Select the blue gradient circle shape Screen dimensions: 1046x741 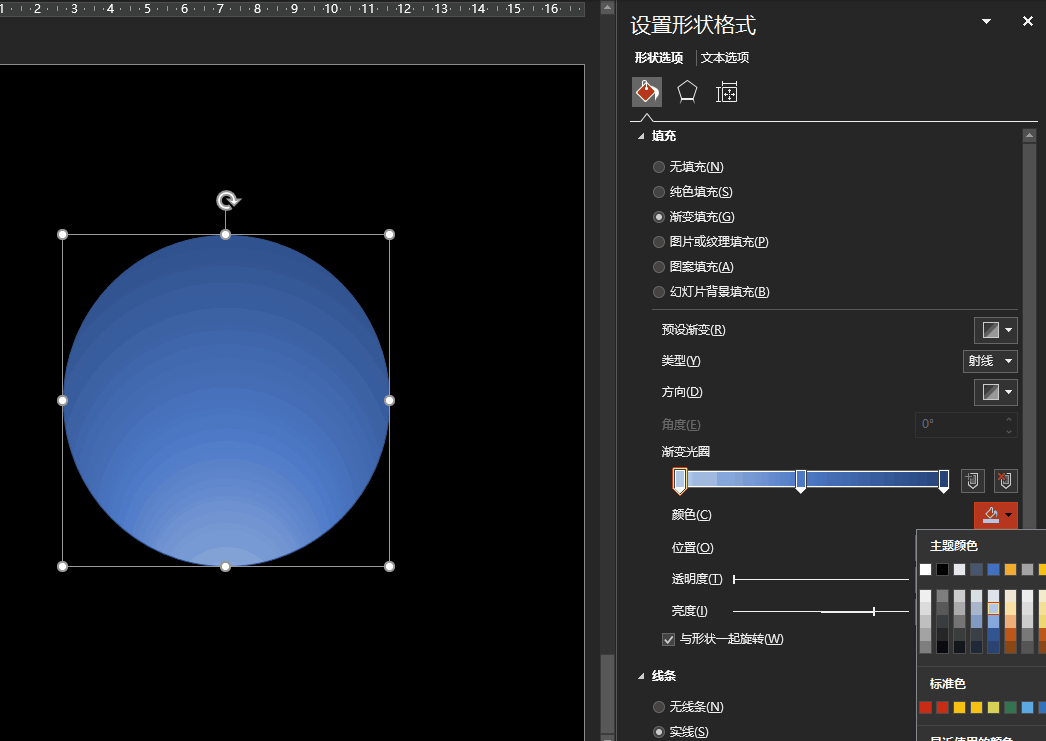pos(226,400)
